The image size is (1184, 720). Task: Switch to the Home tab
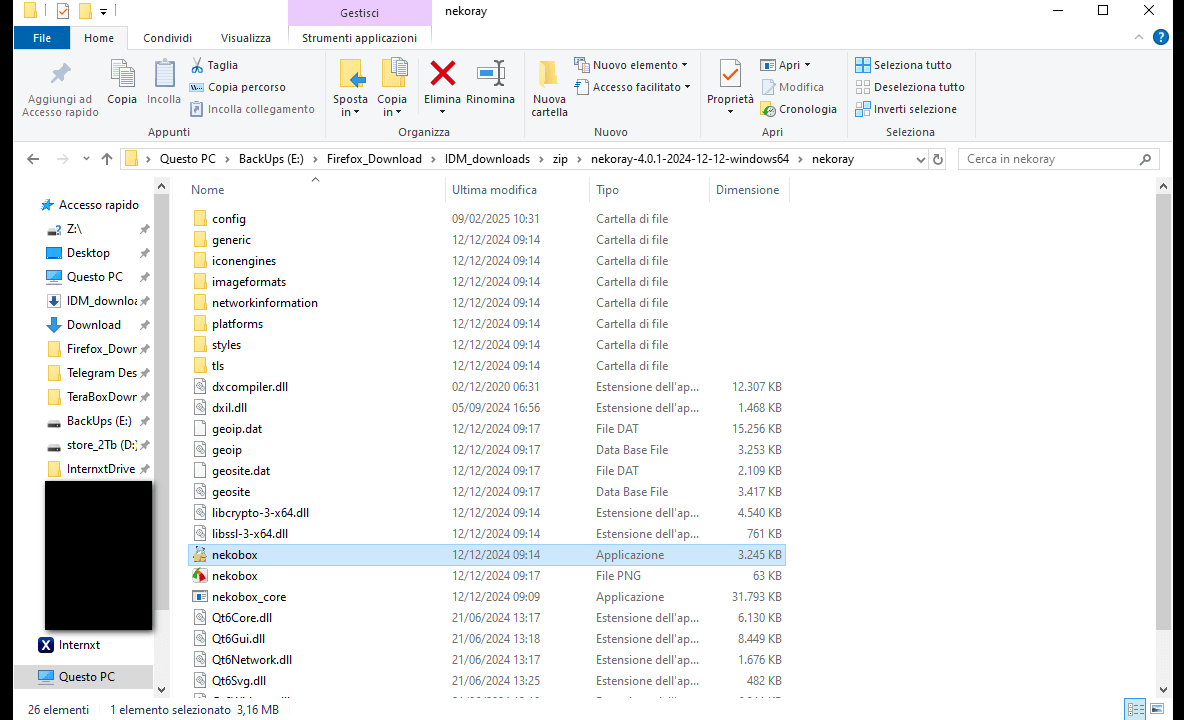[99, 38]
